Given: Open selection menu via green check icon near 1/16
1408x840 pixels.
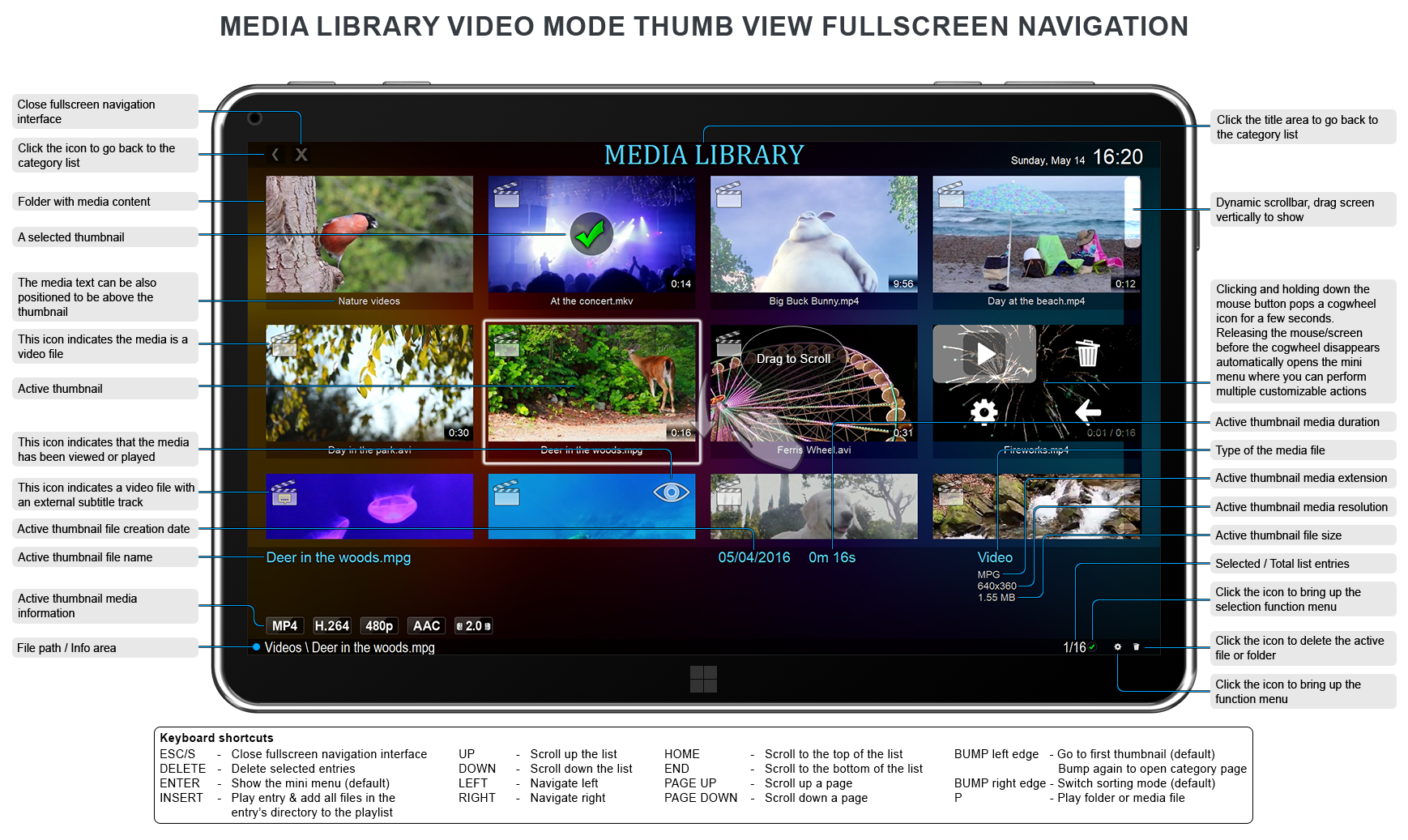Looking at the screenshot, I should [x=1090, y=648].
